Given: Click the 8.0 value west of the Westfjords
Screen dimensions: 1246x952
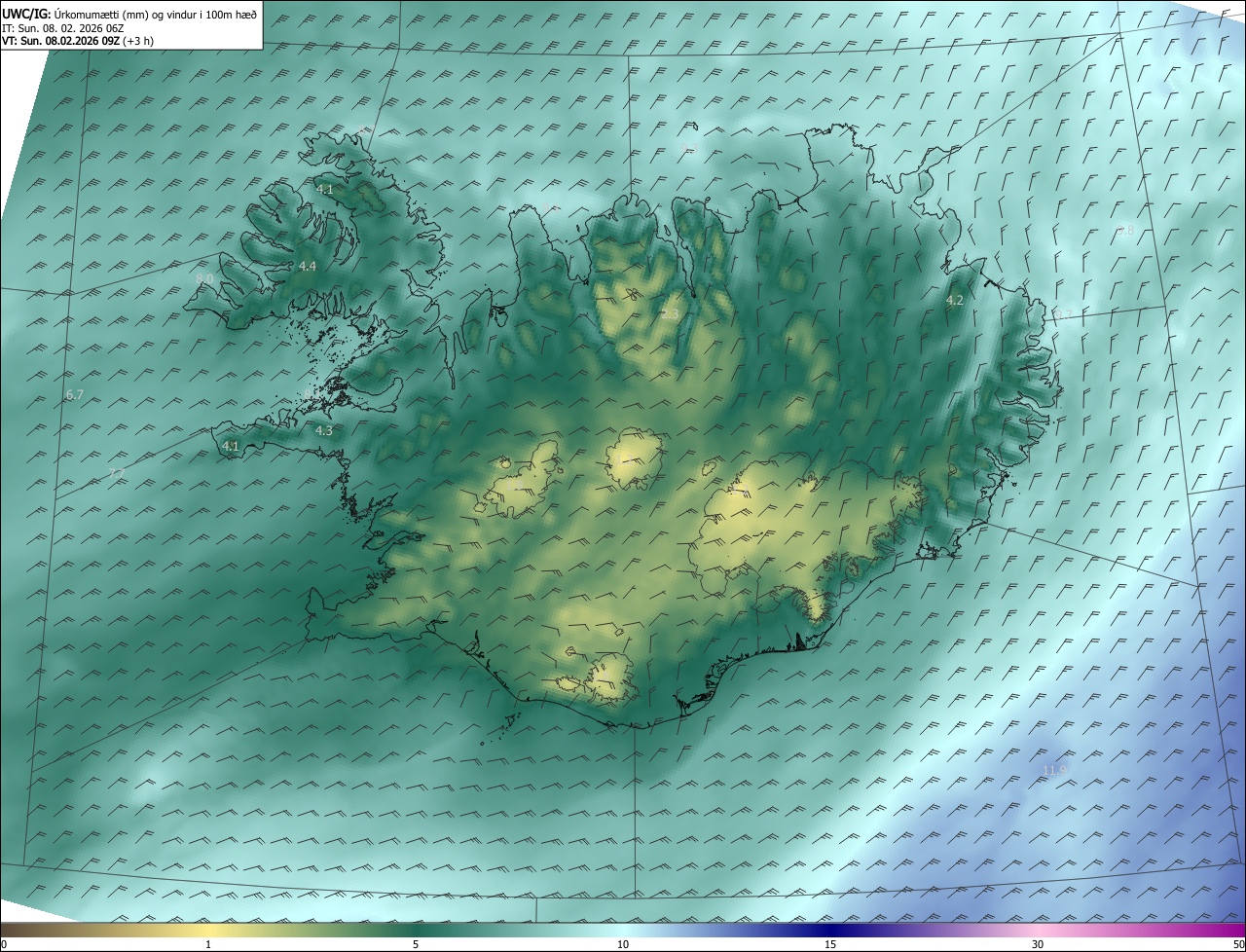Looking at the screenshot, I should (x=204, y=278).
